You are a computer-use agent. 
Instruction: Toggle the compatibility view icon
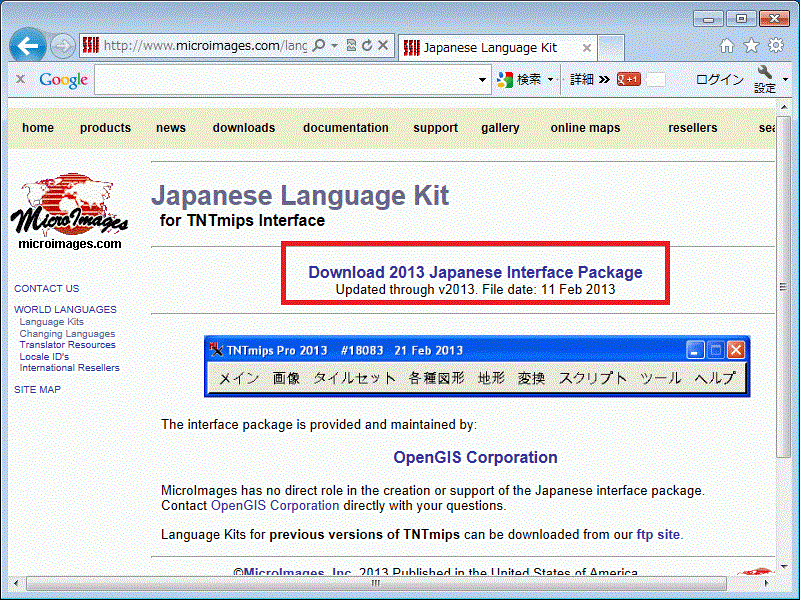click(351, 46)
